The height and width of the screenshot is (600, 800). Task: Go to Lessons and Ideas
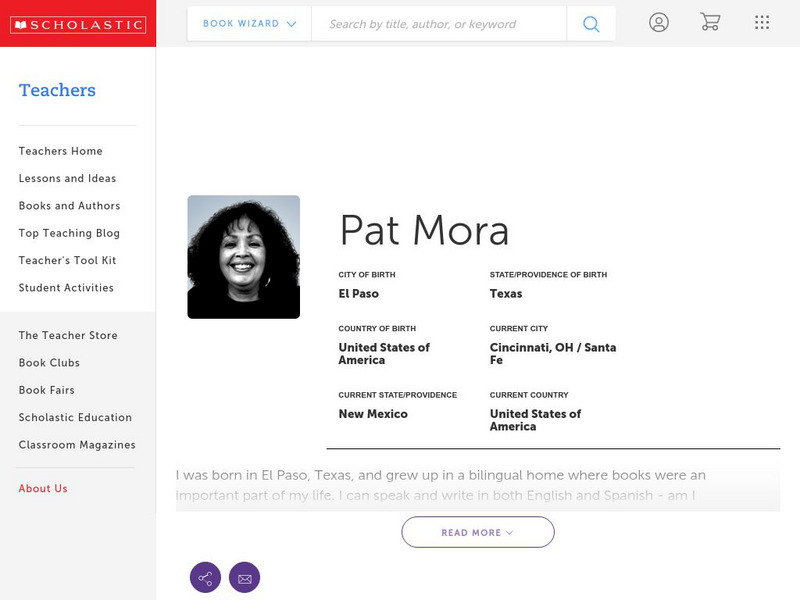[67, 178]
